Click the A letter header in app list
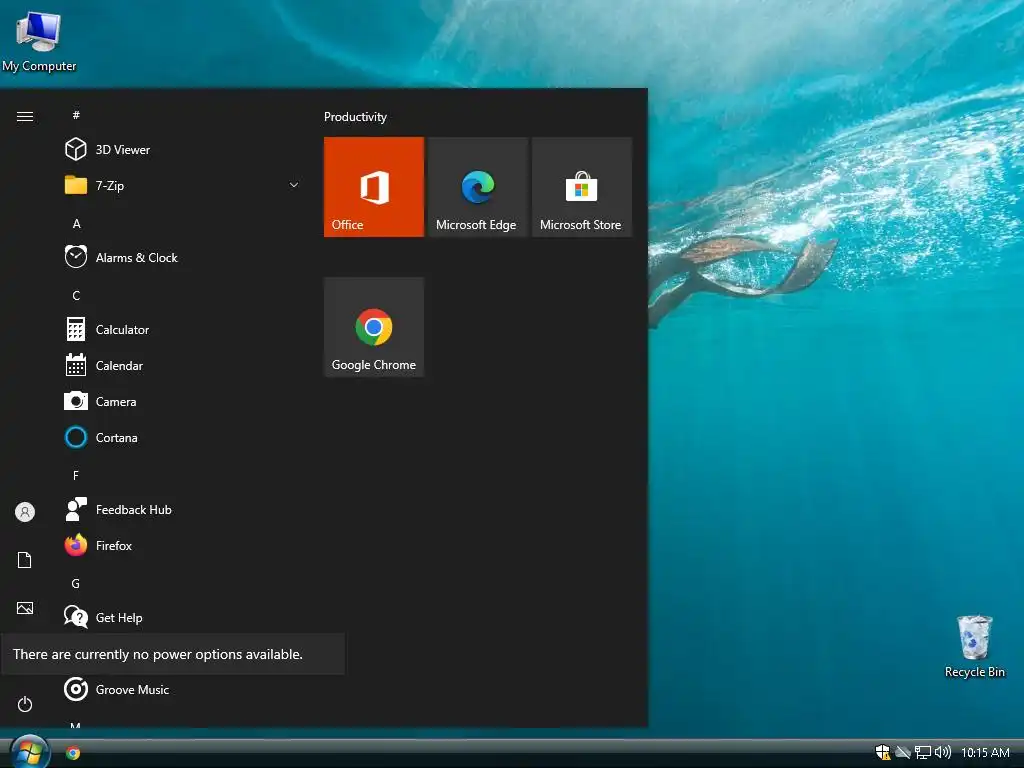The height and width of the screenshot is (768, 1024). click(x=76, y=223)
